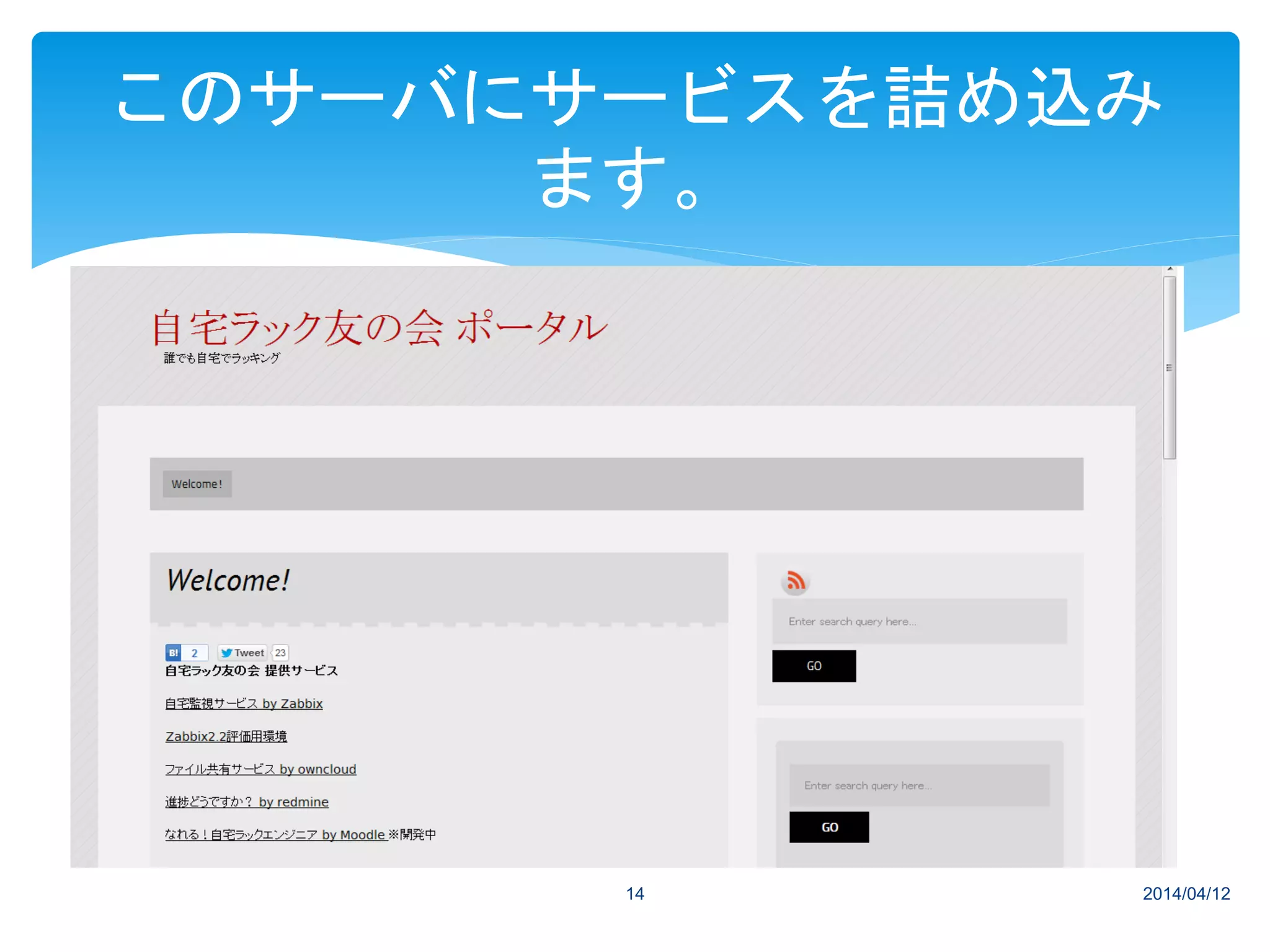Click the upper search query input field
This screenshot has height=952, width=1270.
pyautogui.click(x=919, y=621)
